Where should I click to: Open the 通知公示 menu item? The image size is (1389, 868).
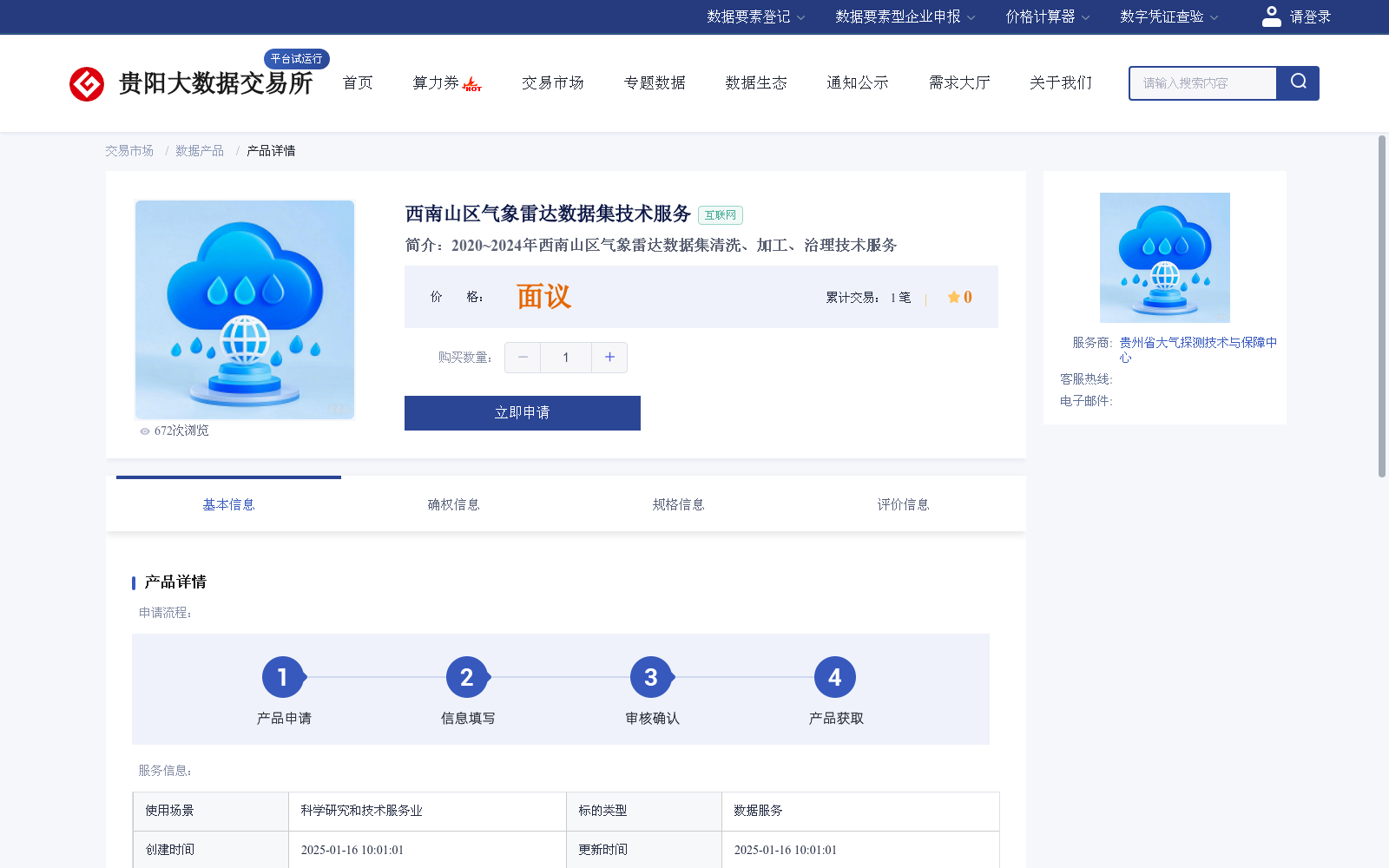click(858, 82)
